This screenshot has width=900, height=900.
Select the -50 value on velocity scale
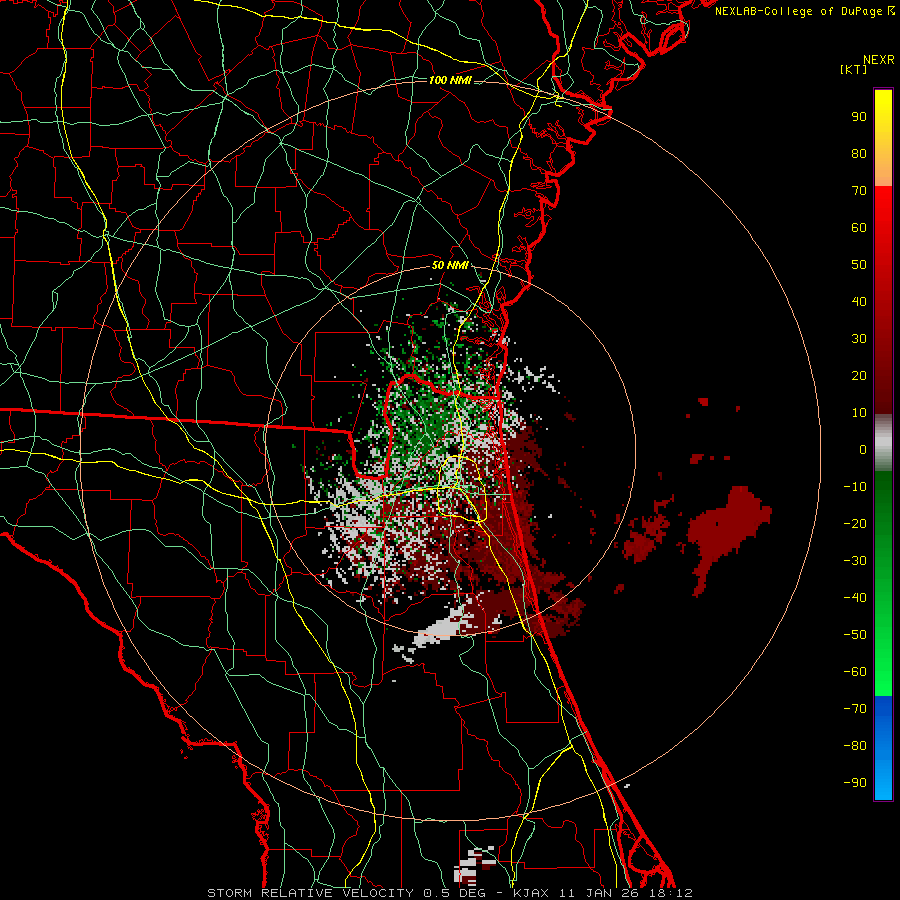[x=855, y=635]
